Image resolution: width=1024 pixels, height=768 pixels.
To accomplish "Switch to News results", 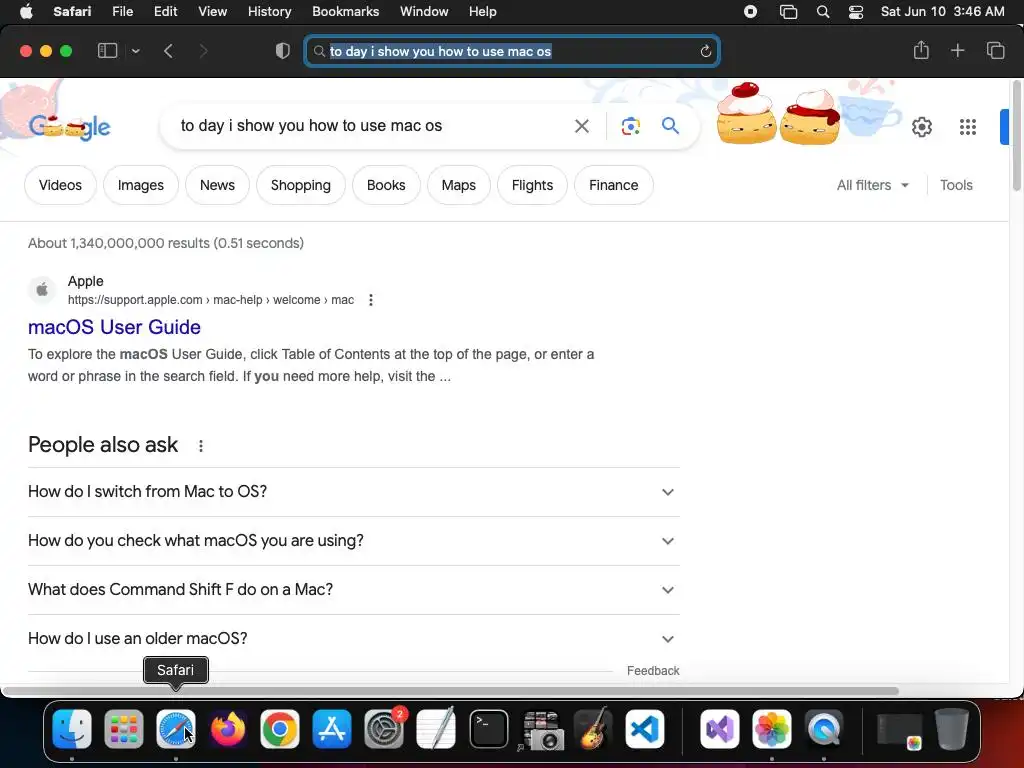I will (217, 185).
